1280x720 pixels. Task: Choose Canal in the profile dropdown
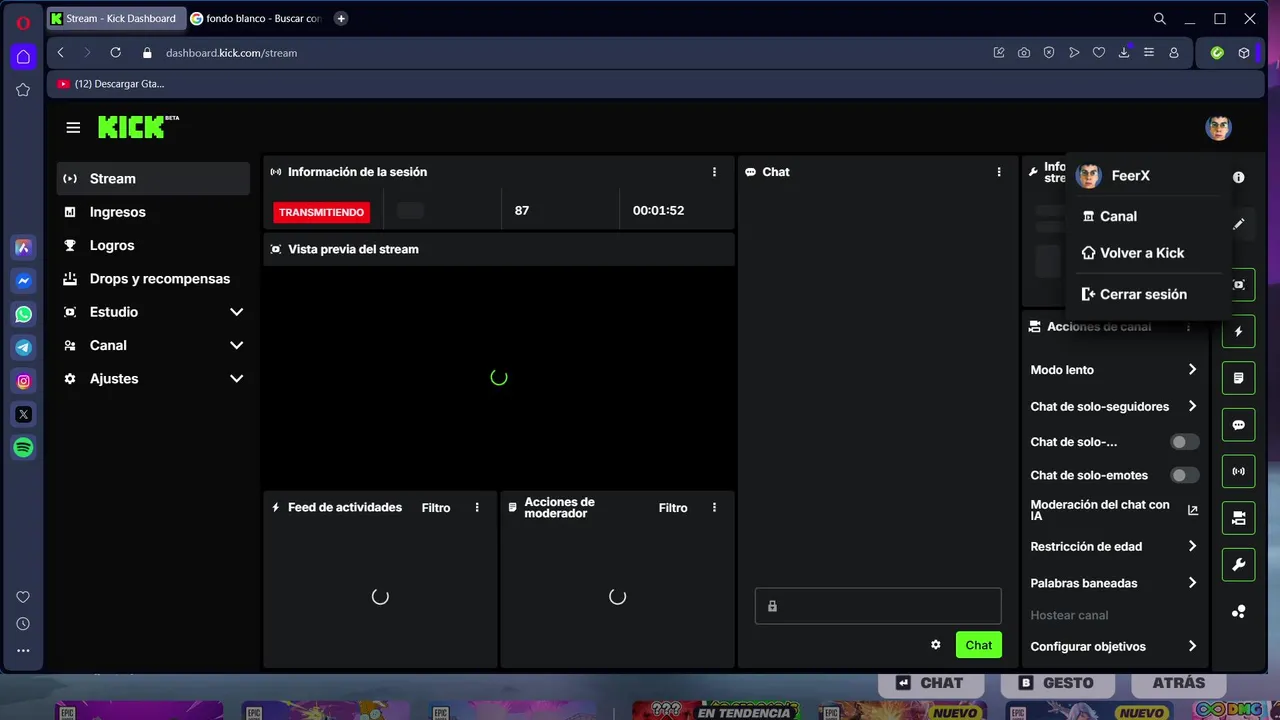tap(1148, 216)
